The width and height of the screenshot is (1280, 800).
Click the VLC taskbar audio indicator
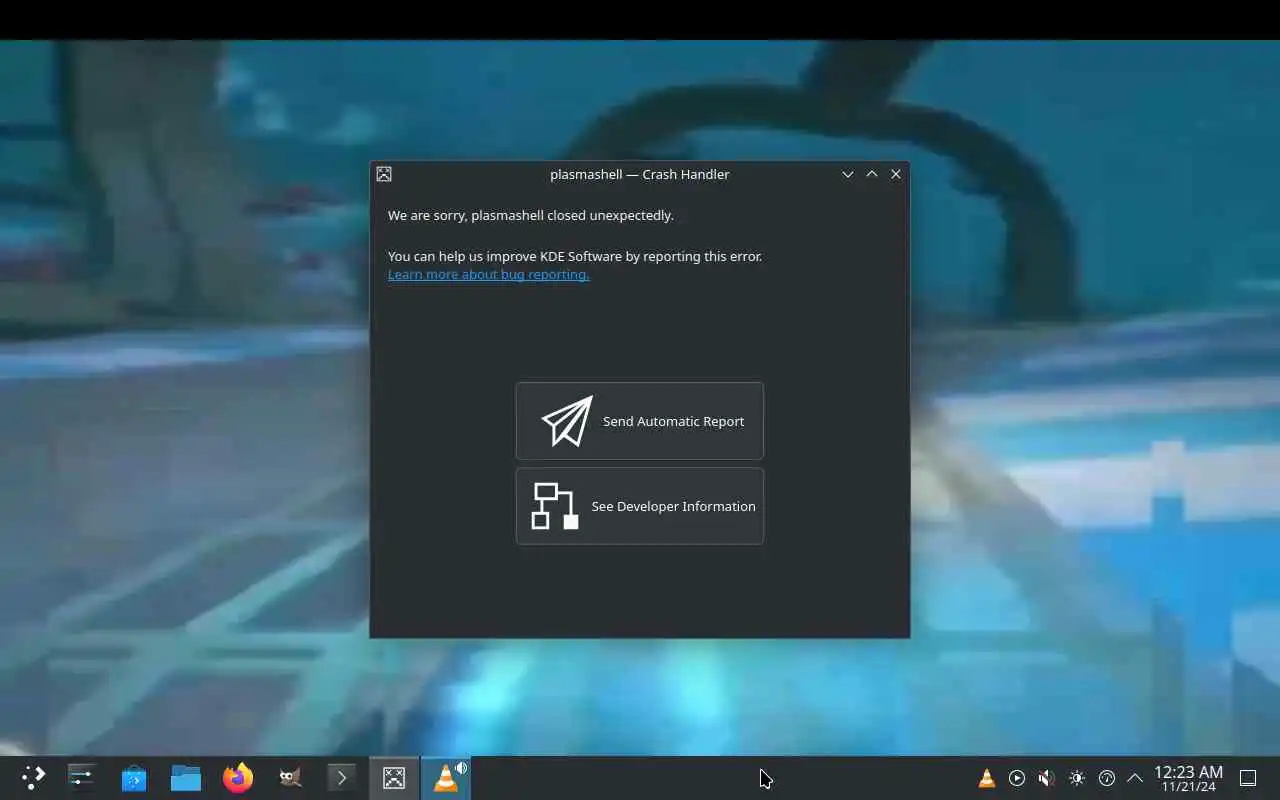461,768
